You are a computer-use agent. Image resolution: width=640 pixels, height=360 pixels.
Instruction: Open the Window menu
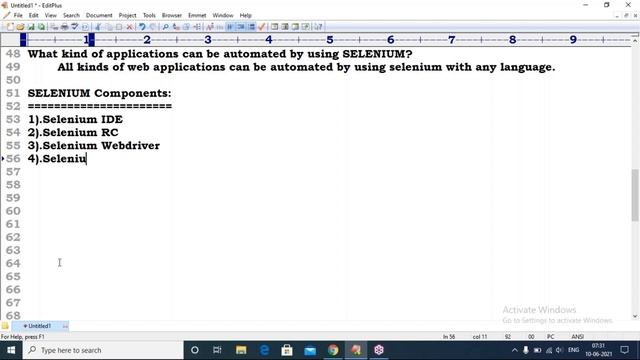coord(222,15)
